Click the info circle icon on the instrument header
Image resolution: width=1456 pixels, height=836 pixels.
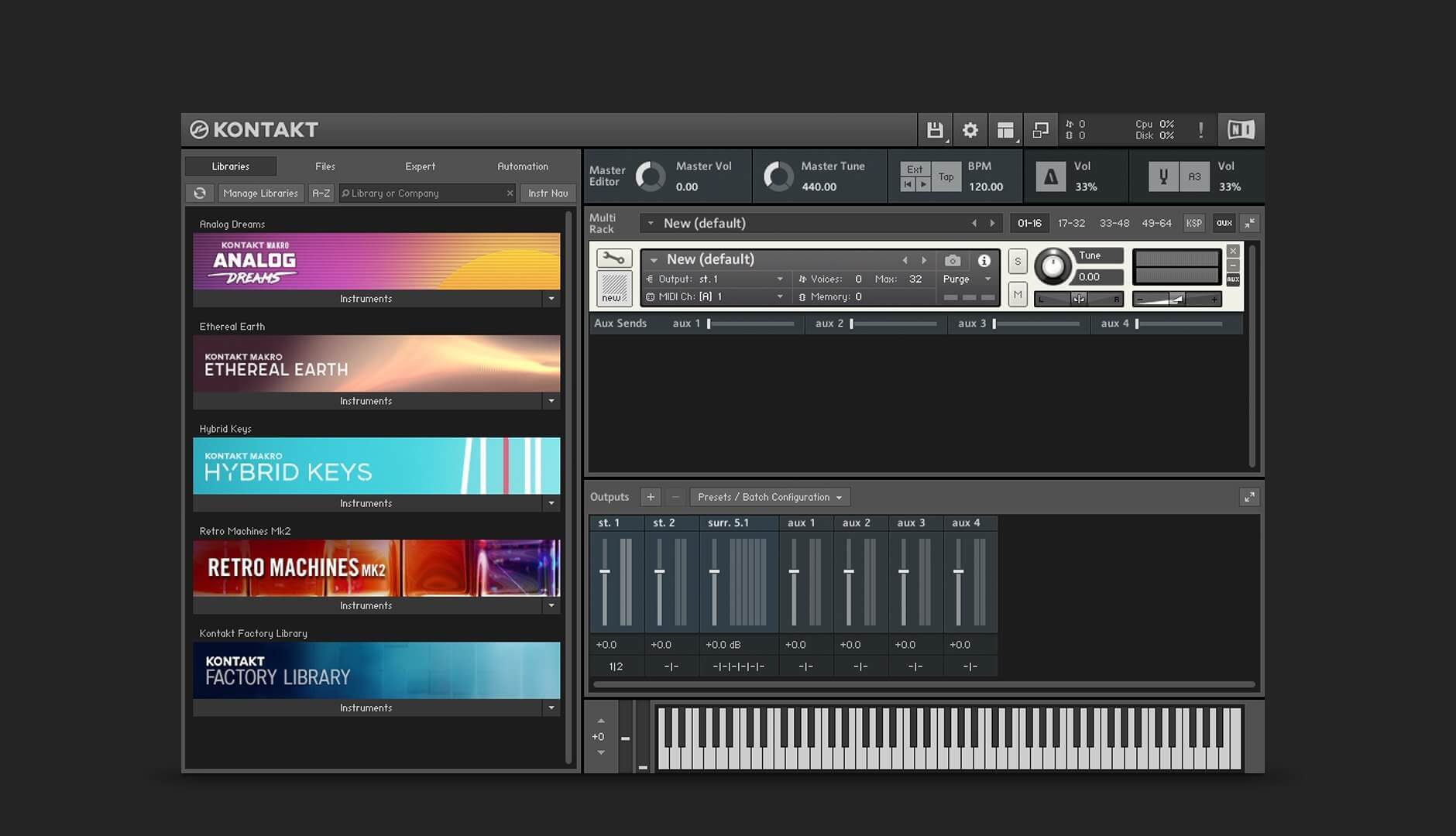pyautogui.click(x=984, y=260)
